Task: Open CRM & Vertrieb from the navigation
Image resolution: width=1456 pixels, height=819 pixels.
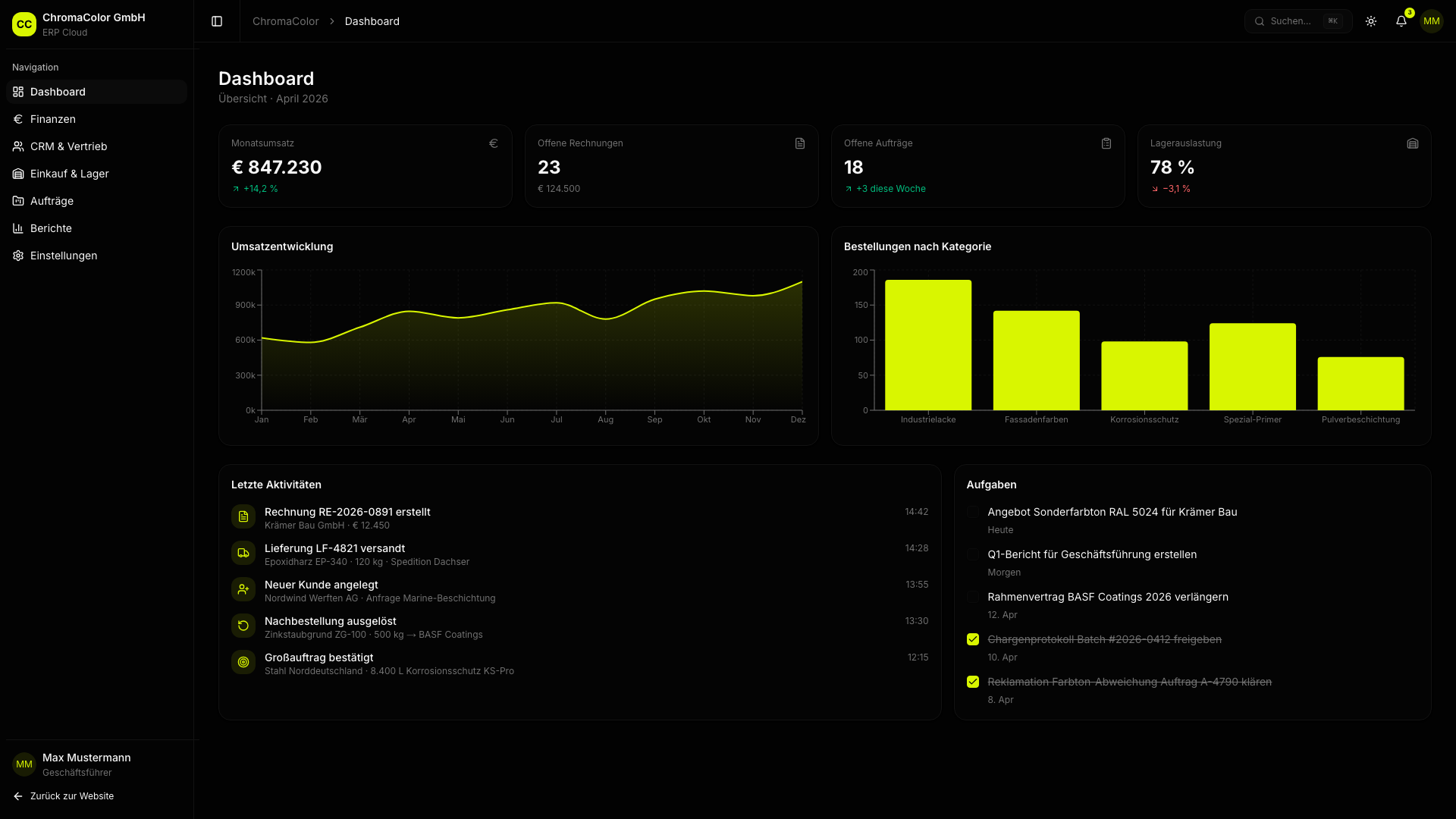Action: coord(68,146)
